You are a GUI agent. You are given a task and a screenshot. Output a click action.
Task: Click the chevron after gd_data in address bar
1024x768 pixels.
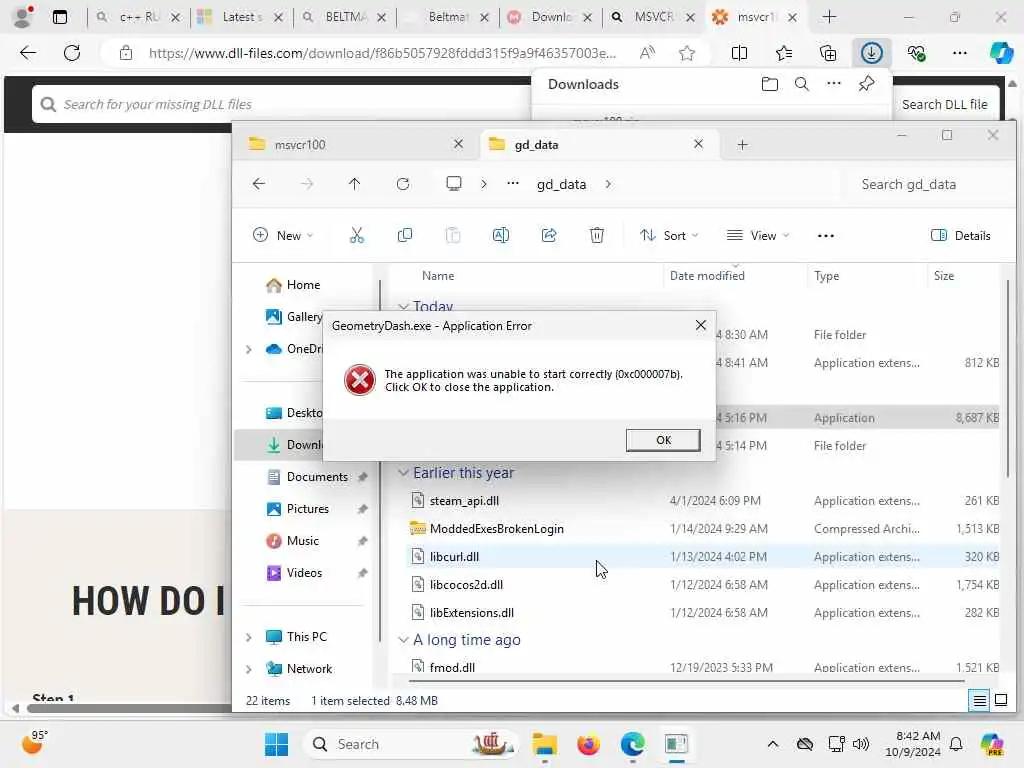(608, 184)
